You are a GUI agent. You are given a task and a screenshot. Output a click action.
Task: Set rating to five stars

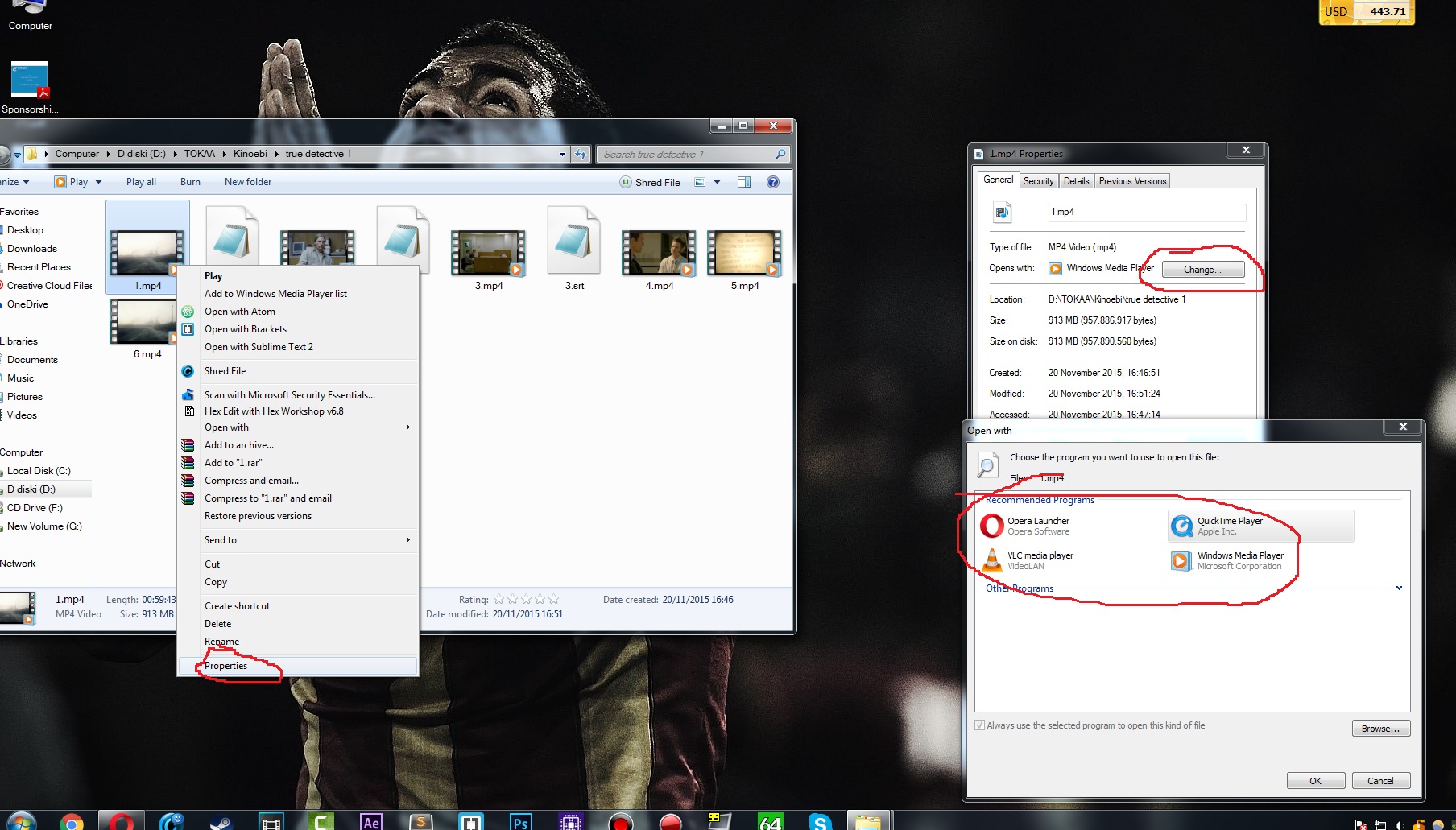[x=553, y=600]
